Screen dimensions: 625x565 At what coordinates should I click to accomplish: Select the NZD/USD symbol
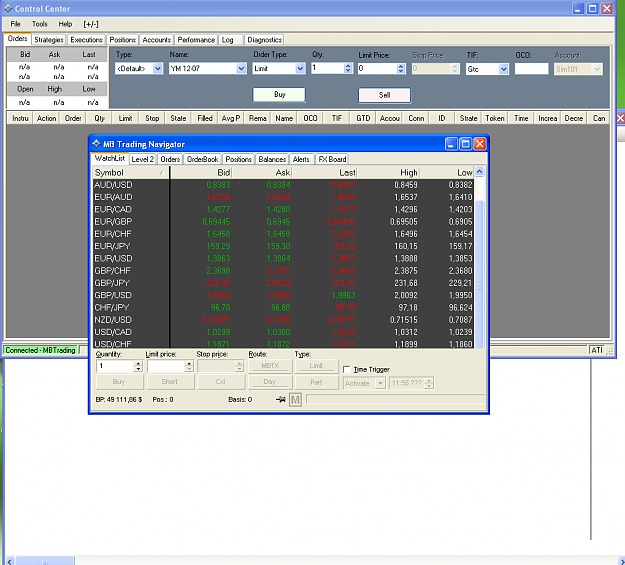[113, 320]
